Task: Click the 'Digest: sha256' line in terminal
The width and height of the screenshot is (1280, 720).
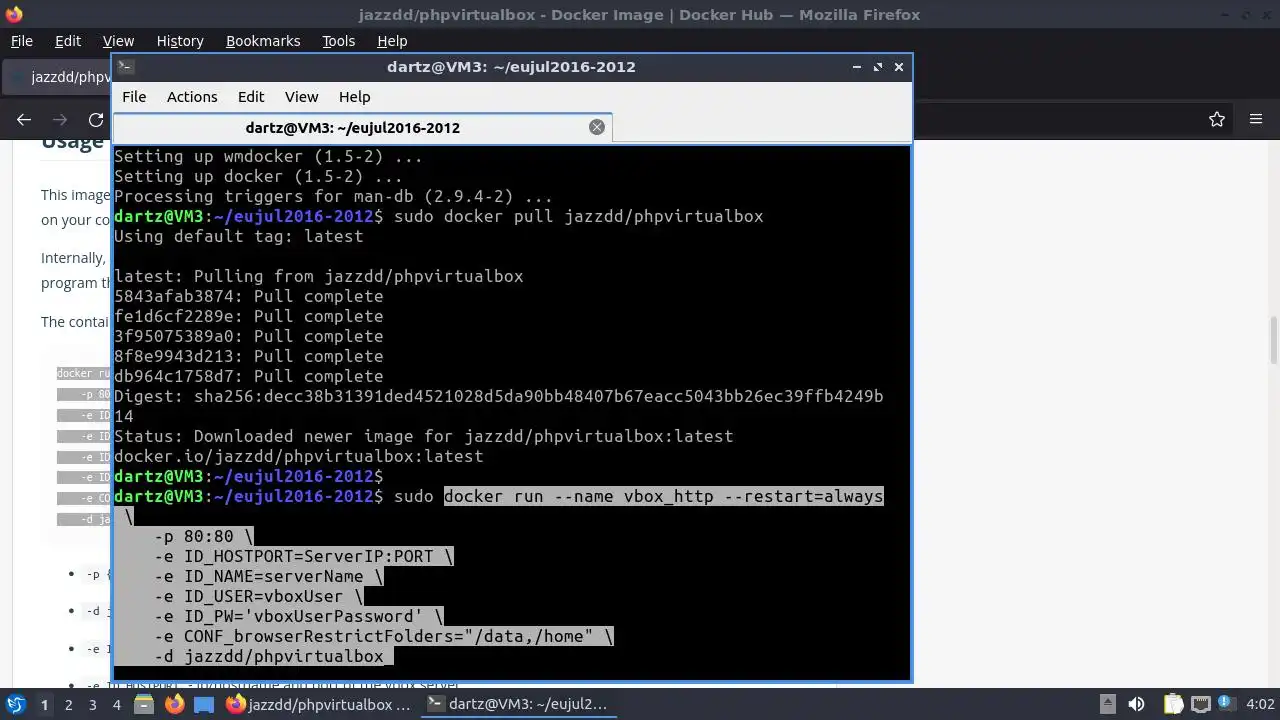Action: (498, 396)
